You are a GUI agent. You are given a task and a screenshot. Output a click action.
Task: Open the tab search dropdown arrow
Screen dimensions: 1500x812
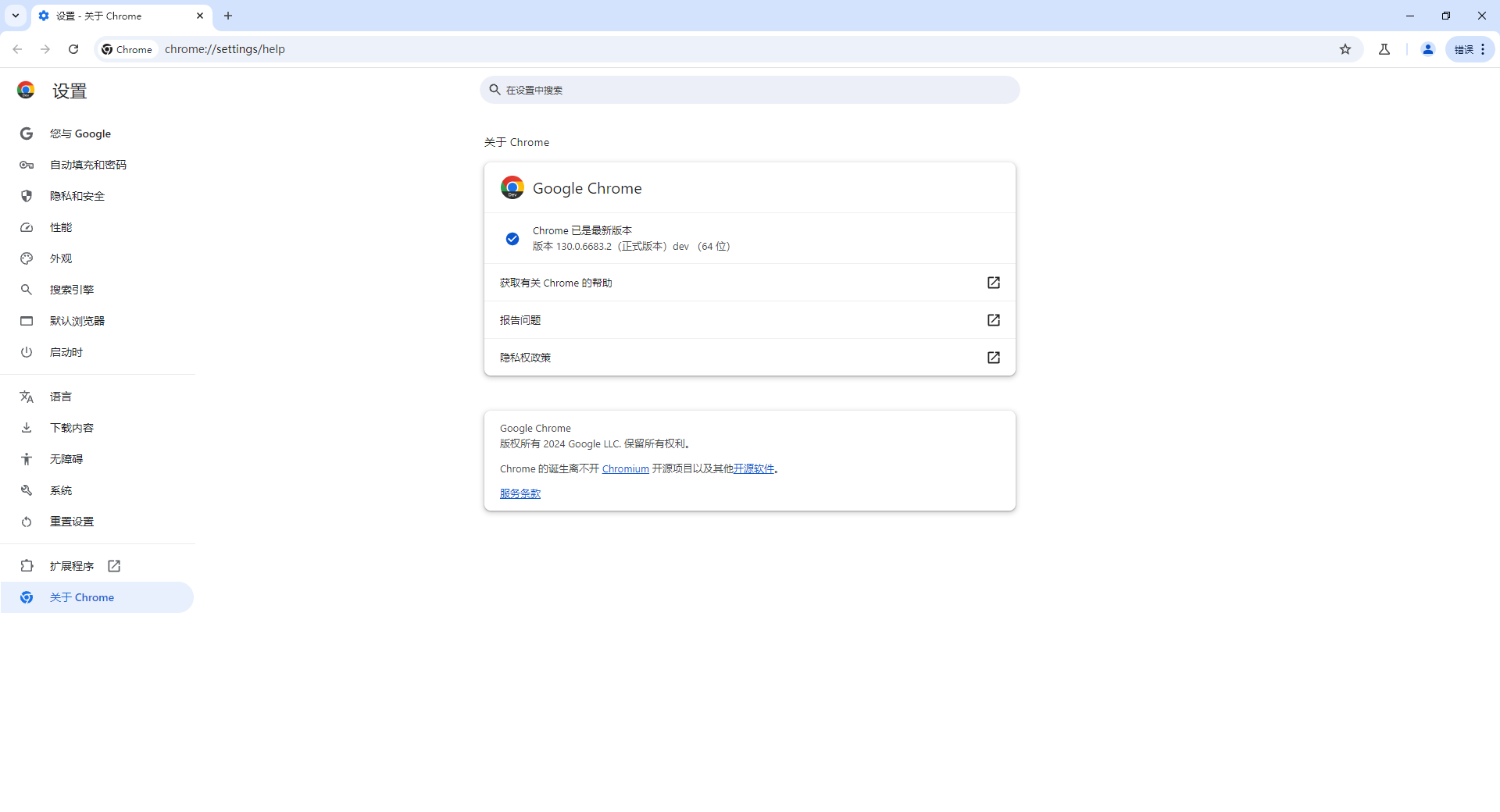point(16,16)
